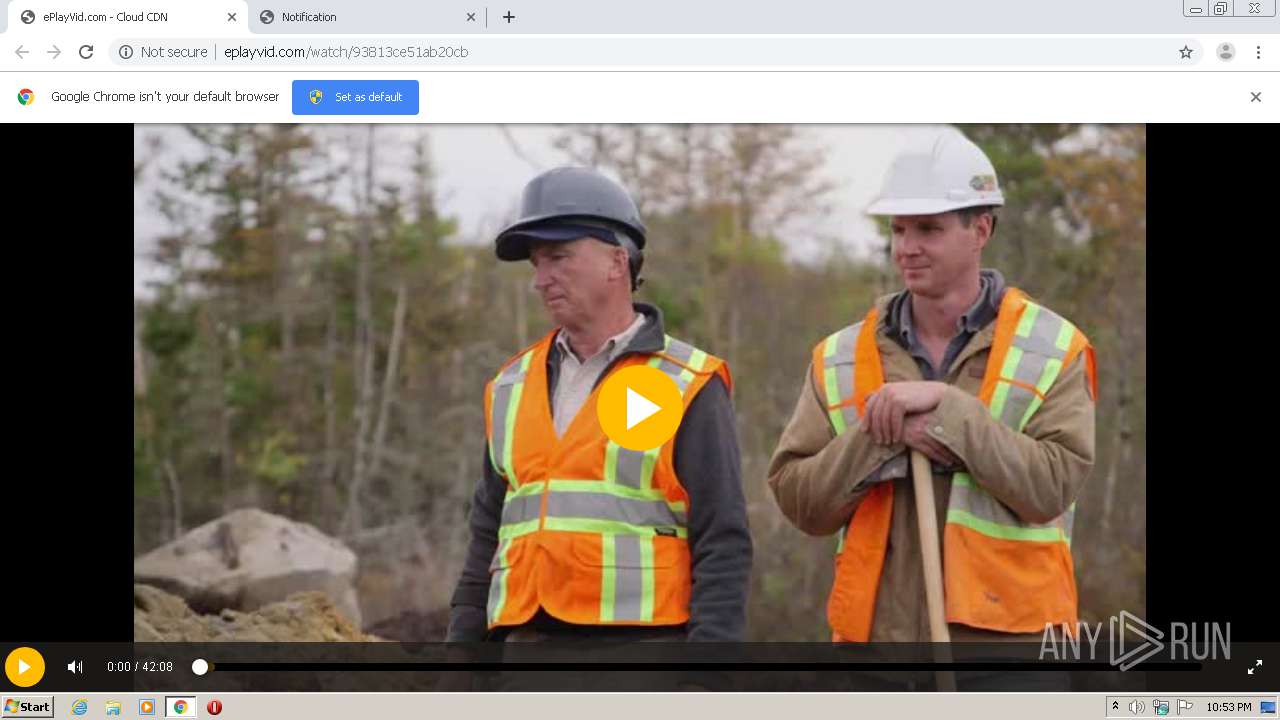Open the Windows Start menu
Image resolution: width=1280 pixels, height=720 pixels.
pyautogui.click(x=27, y=707)
